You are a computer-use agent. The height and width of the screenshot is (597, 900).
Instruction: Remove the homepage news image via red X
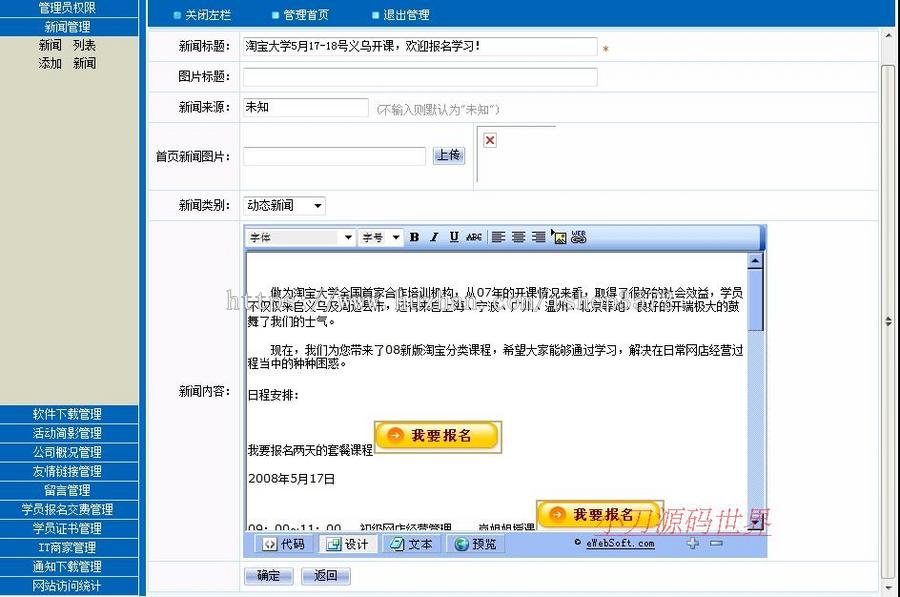coord(489,139)
